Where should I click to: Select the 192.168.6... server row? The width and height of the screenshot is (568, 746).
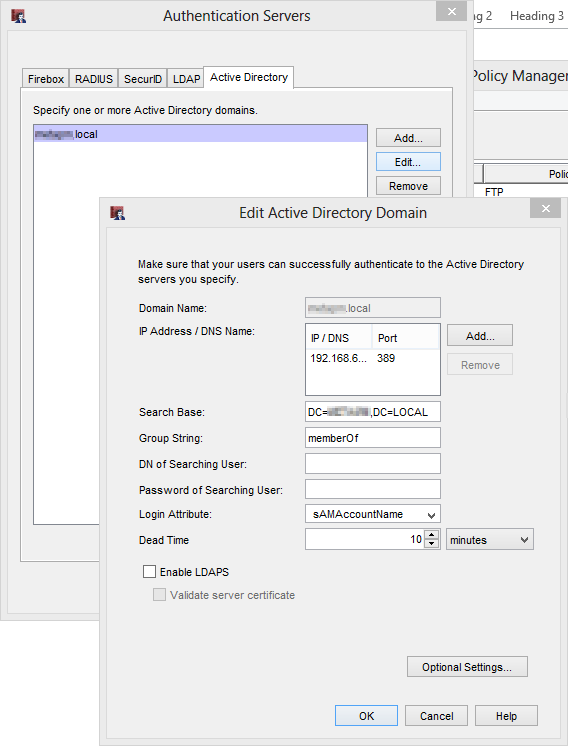point(372,358)
